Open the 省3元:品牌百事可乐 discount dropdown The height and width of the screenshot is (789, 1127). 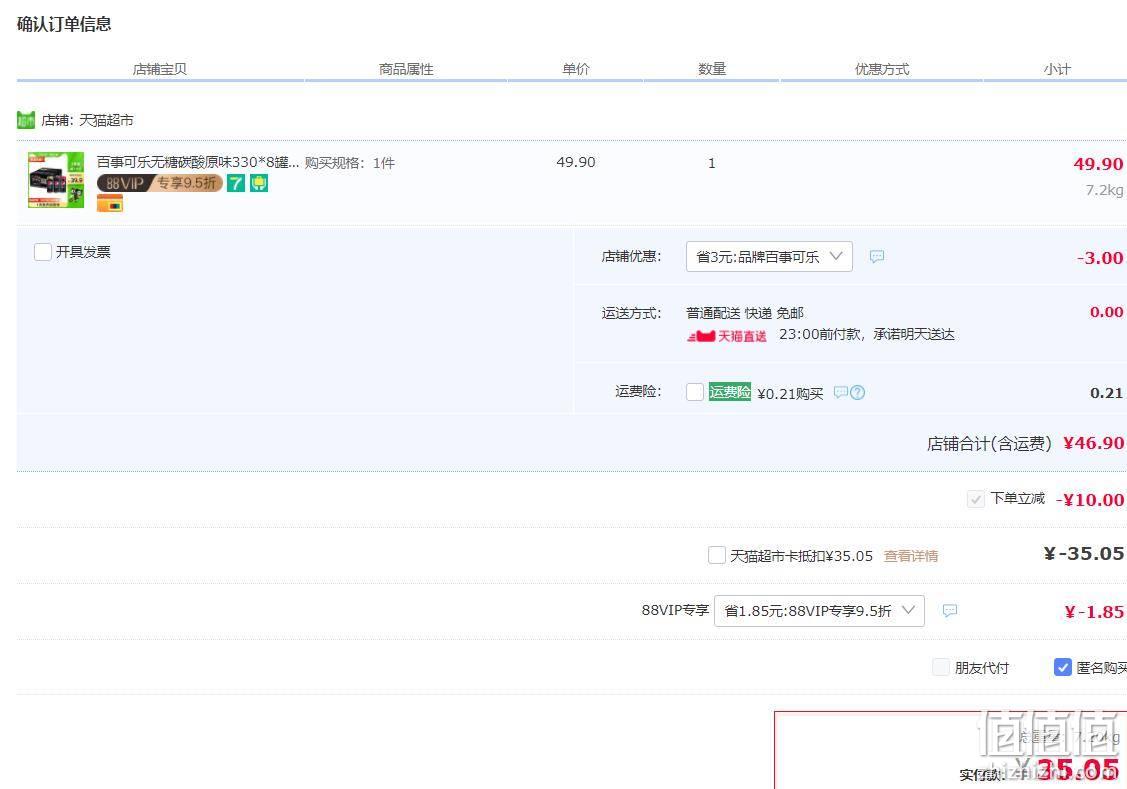click(769, 257)
